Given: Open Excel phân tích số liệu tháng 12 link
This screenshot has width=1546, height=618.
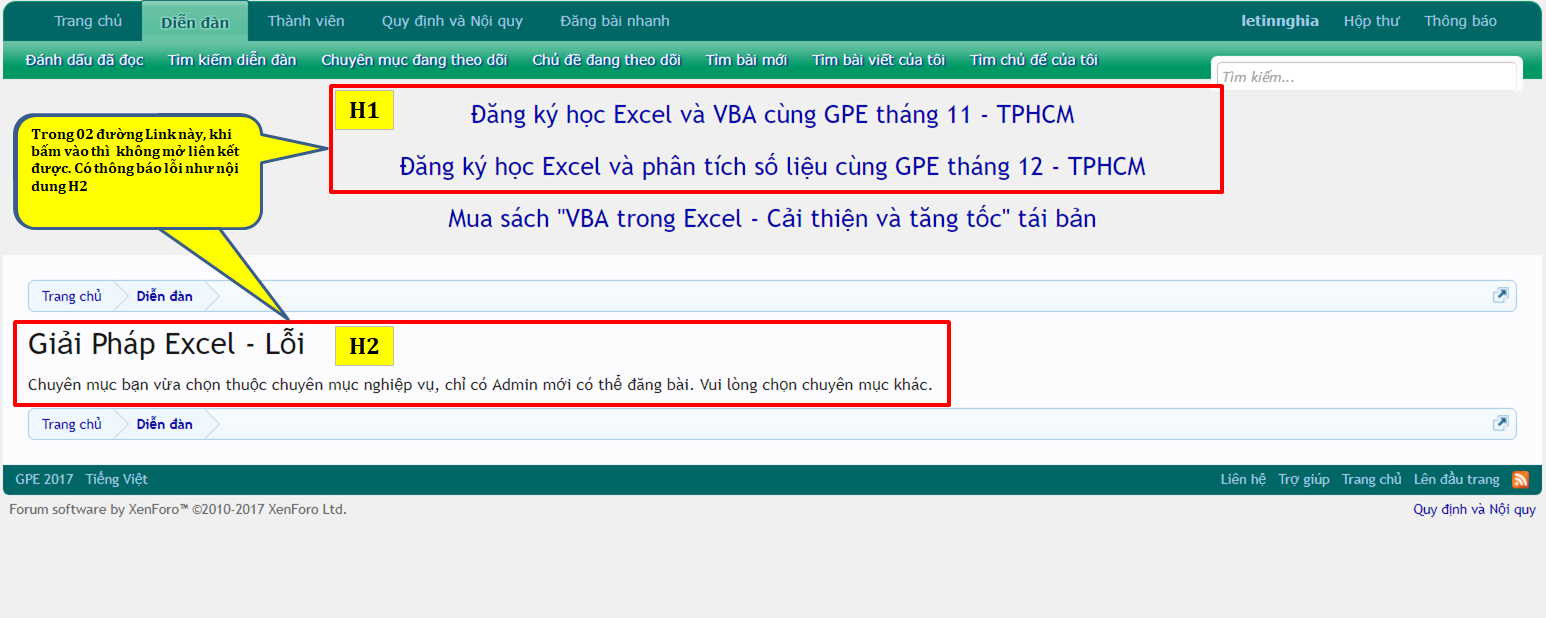Looking at the screenshot, I should coord(772,166).
